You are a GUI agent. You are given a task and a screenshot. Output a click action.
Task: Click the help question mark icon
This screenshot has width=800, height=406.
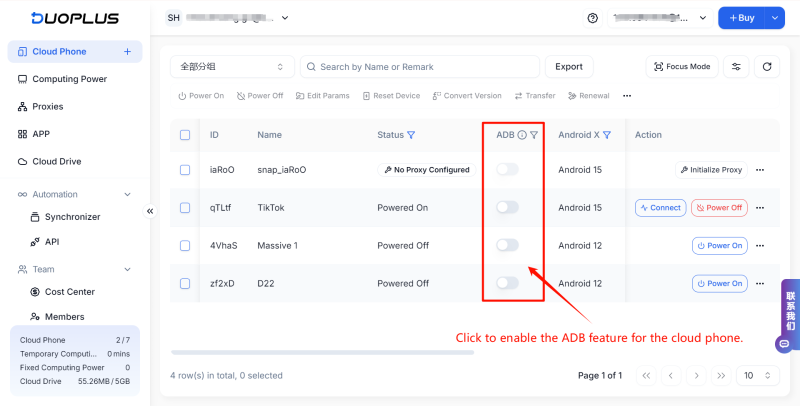pyautogui.click(x=592, y=18)
